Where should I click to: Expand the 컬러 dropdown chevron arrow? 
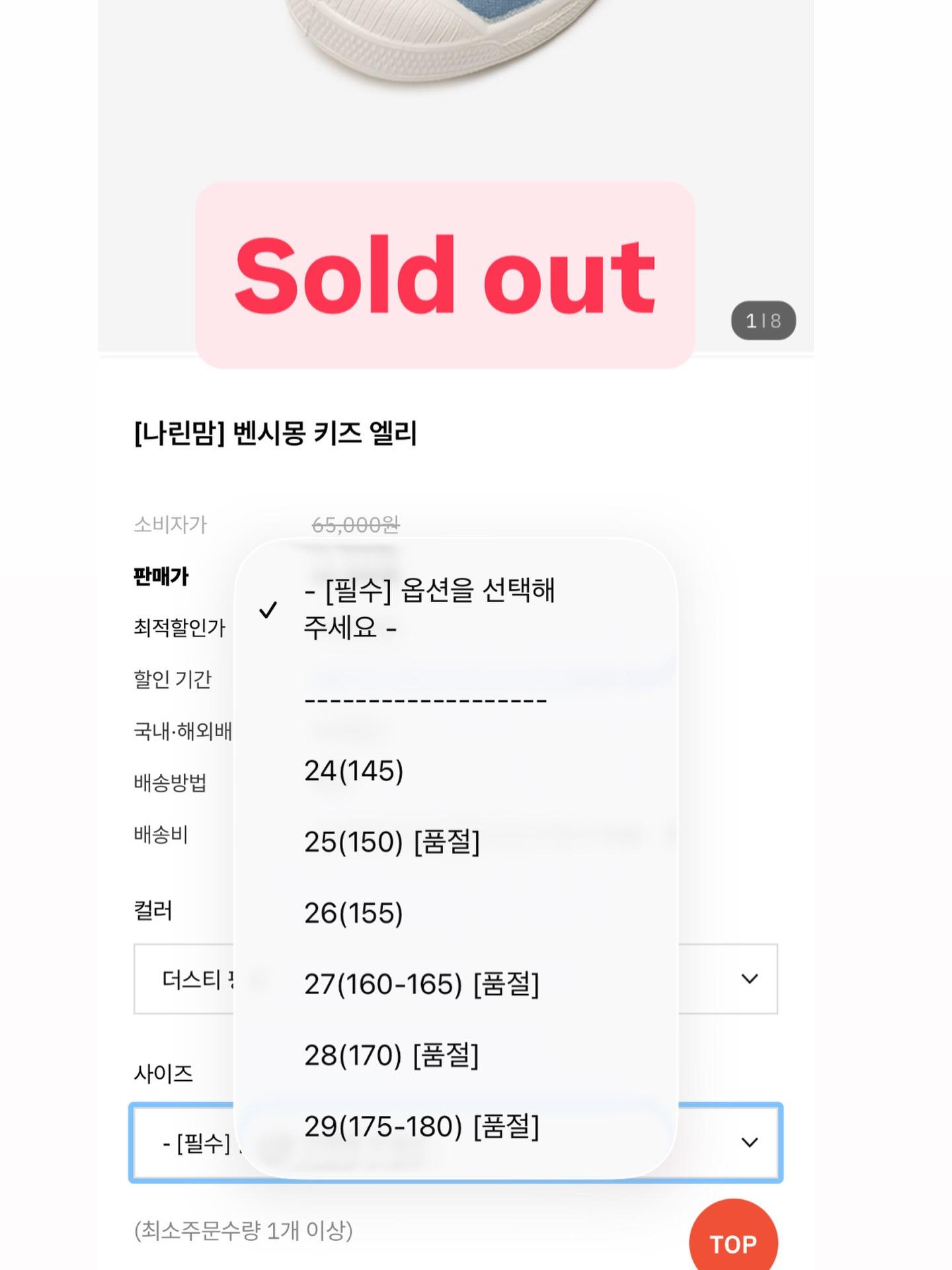[749, 979]
